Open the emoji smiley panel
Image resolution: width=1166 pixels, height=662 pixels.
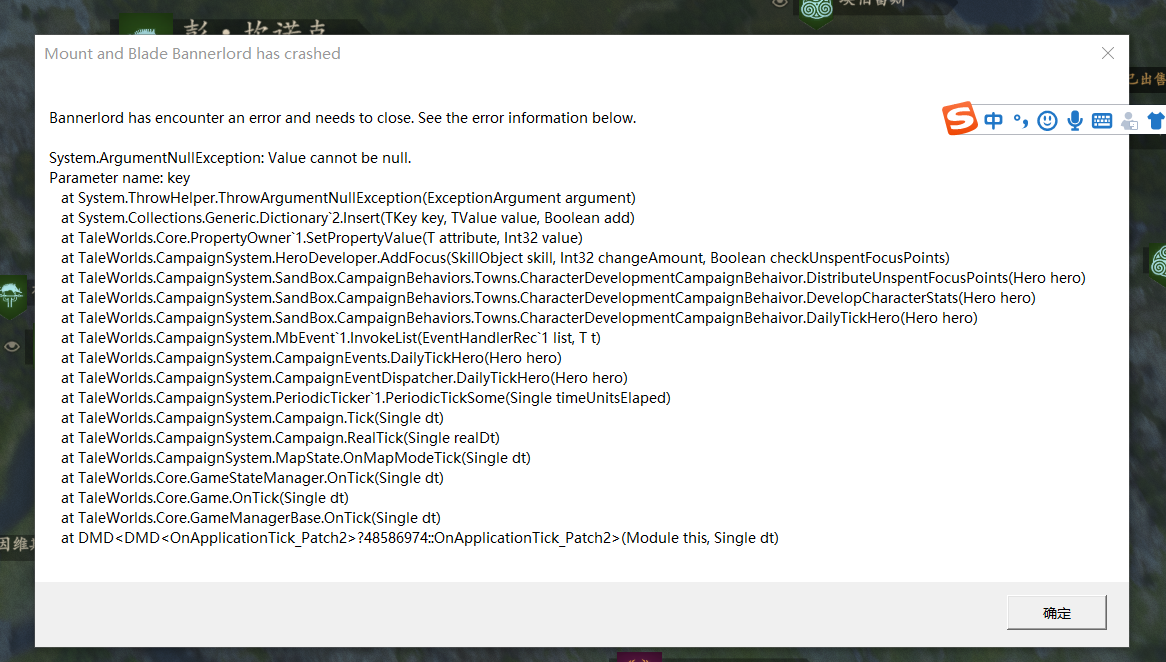click(1047, 120)
